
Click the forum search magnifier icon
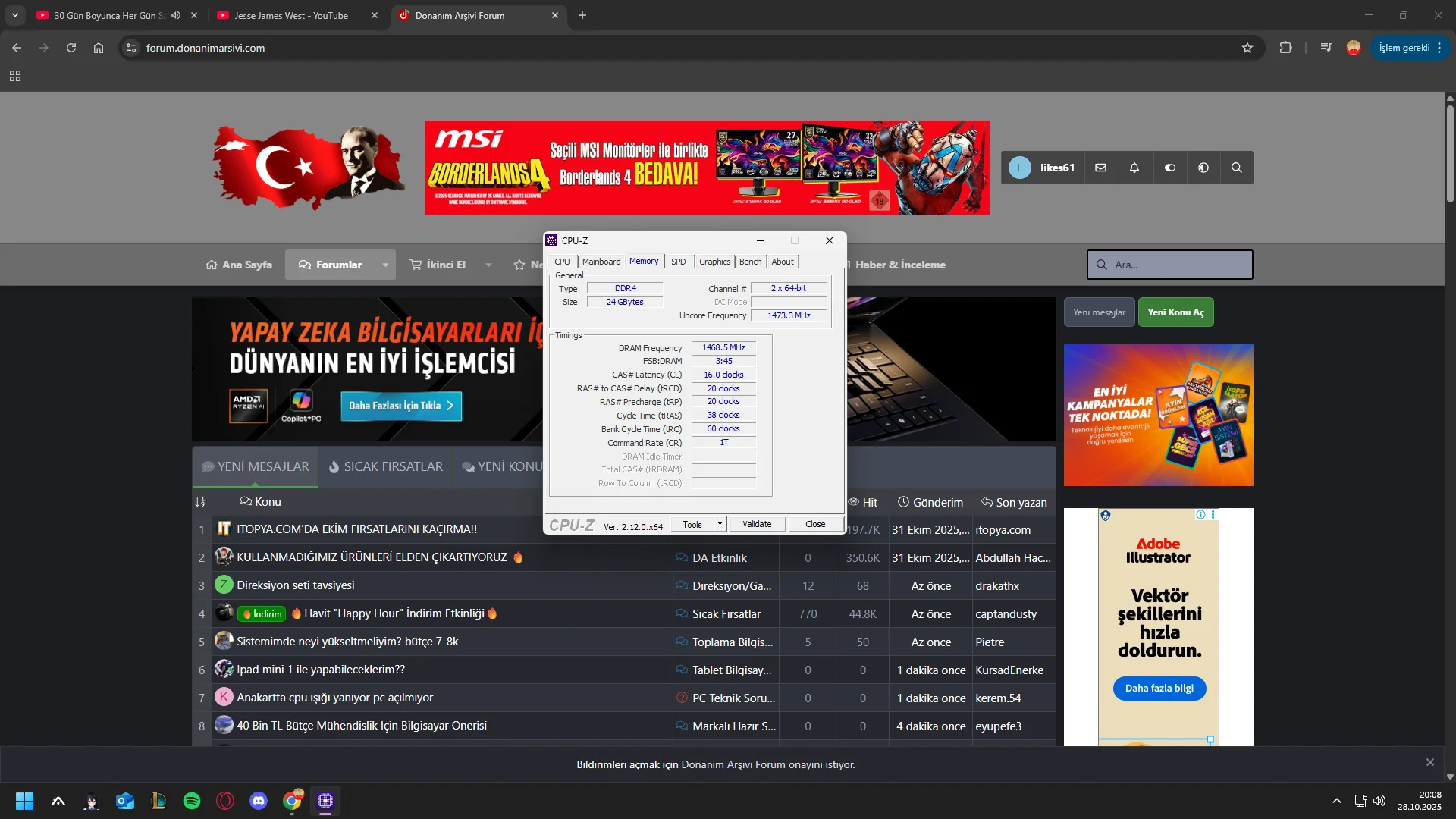pyautogui.click(x=1236, y=168)
